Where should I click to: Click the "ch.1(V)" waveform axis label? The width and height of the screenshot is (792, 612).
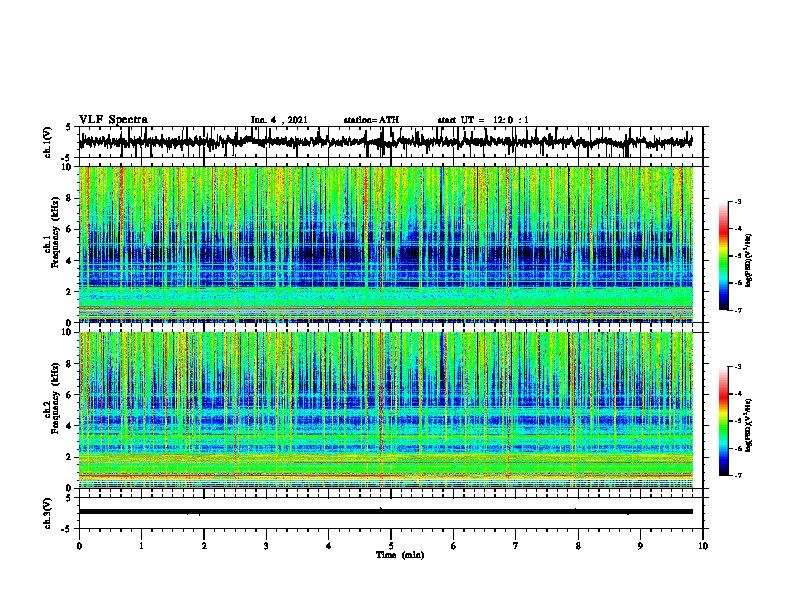click(x=48, y=142)
